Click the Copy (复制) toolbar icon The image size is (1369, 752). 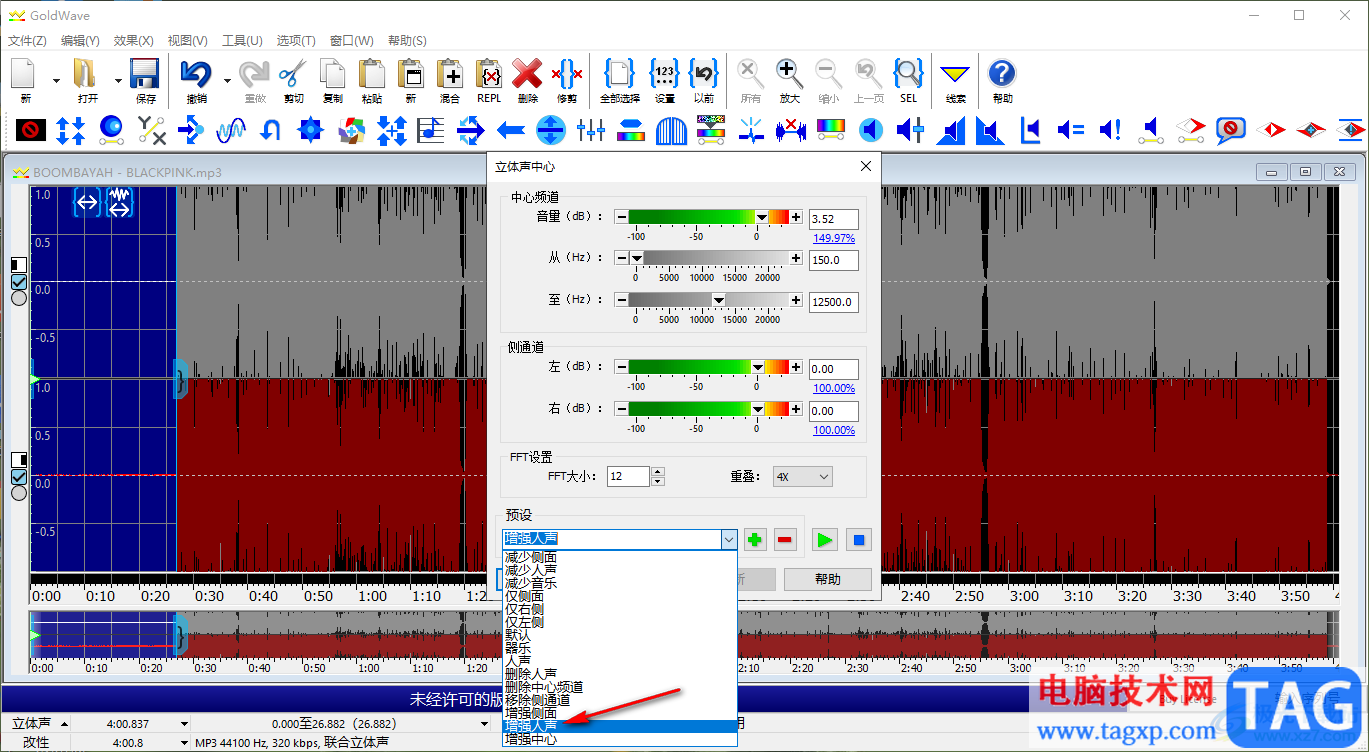[333, 75]
